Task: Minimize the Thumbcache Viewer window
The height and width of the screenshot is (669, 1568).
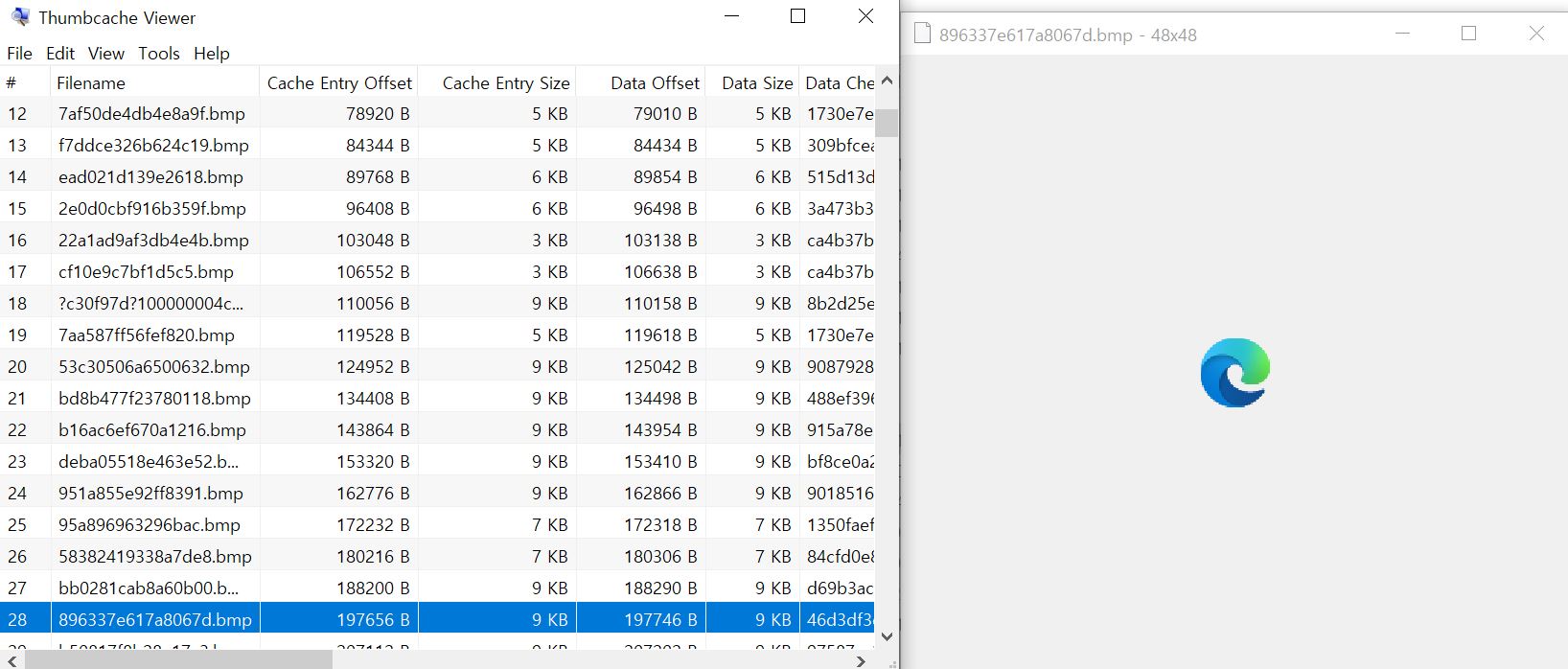Action: [x=731, y=16]
